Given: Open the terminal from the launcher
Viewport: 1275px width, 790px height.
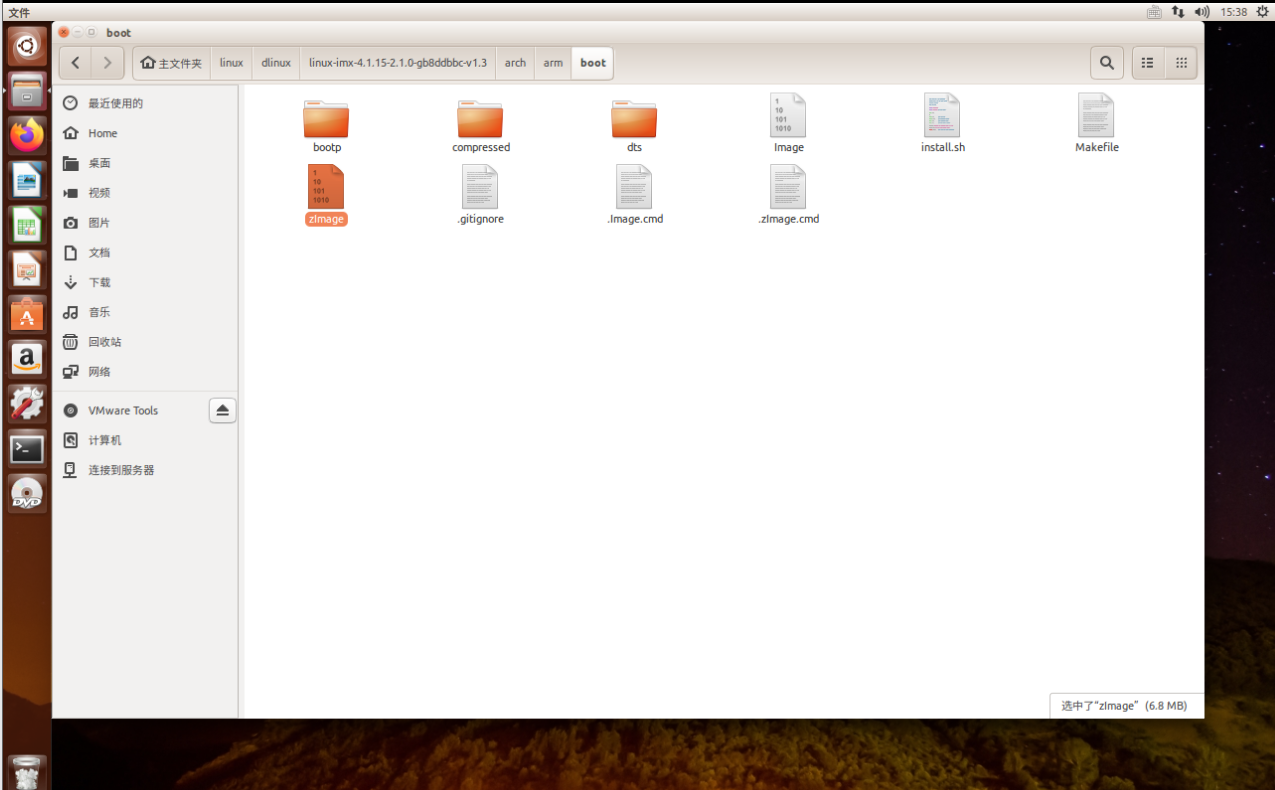Looking at the screenshot, I should (26, 448).
